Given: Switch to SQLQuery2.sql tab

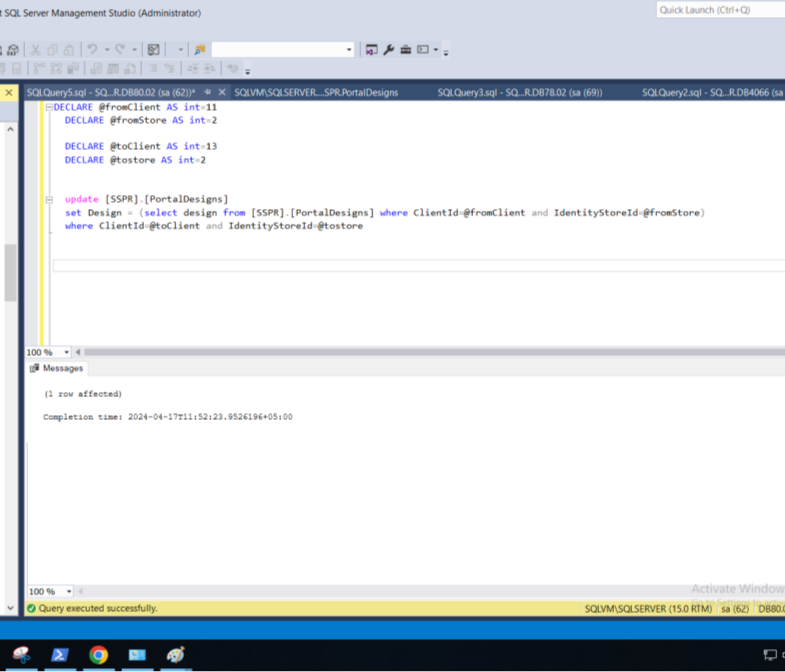Looking at the screenshot, I should click(713, 92).
